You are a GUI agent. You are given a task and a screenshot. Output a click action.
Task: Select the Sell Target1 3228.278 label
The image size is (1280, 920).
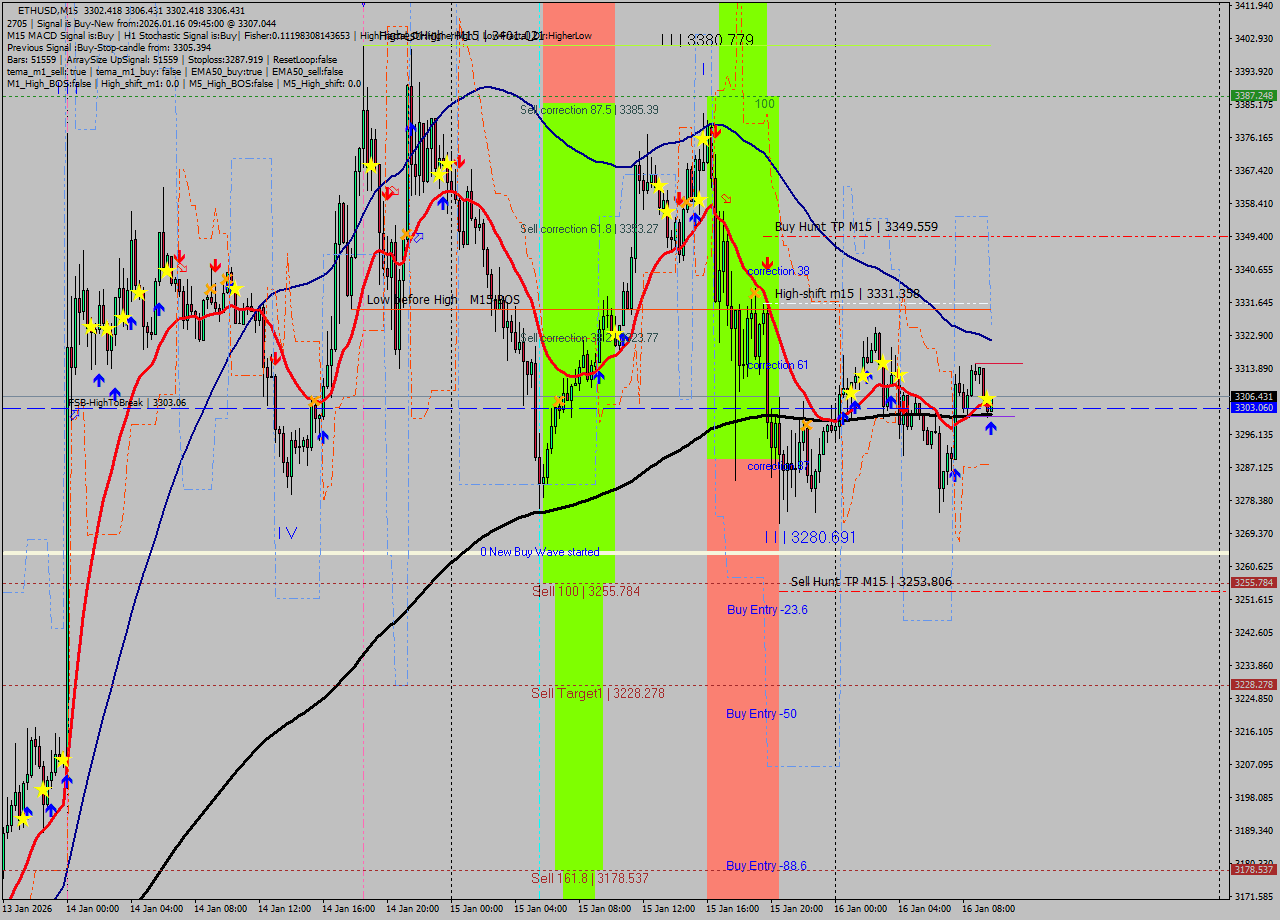pyautogui.click(x=597, y=693)
